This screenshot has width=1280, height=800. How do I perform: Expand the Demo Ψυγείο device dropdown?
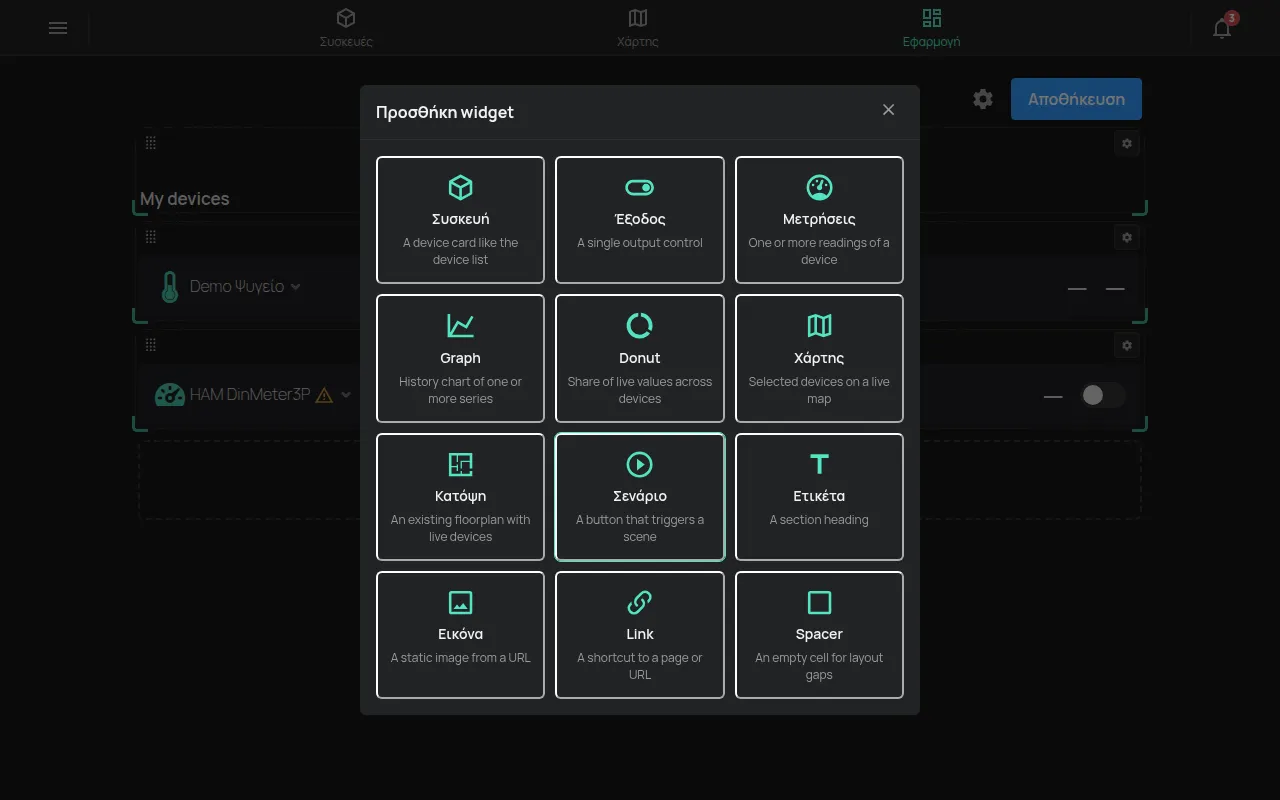pyautogui.click(x=295, y=286)
